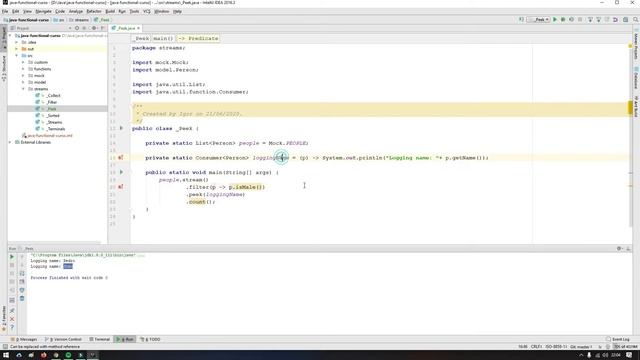640x360 pixels.
Task: Click the Search Everywhere magnifier icon
Action: click(636, 20)
